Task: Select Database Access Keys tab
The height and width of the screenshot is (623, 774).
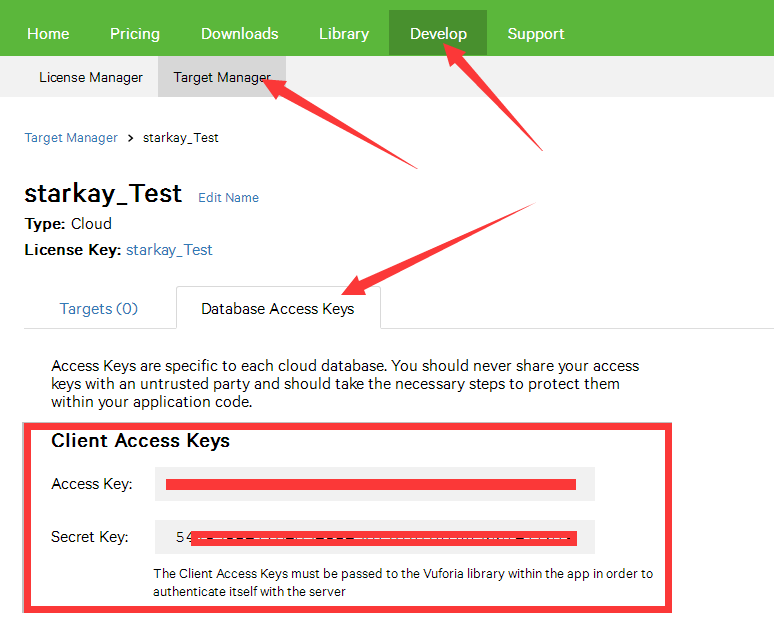Action: 278,308
